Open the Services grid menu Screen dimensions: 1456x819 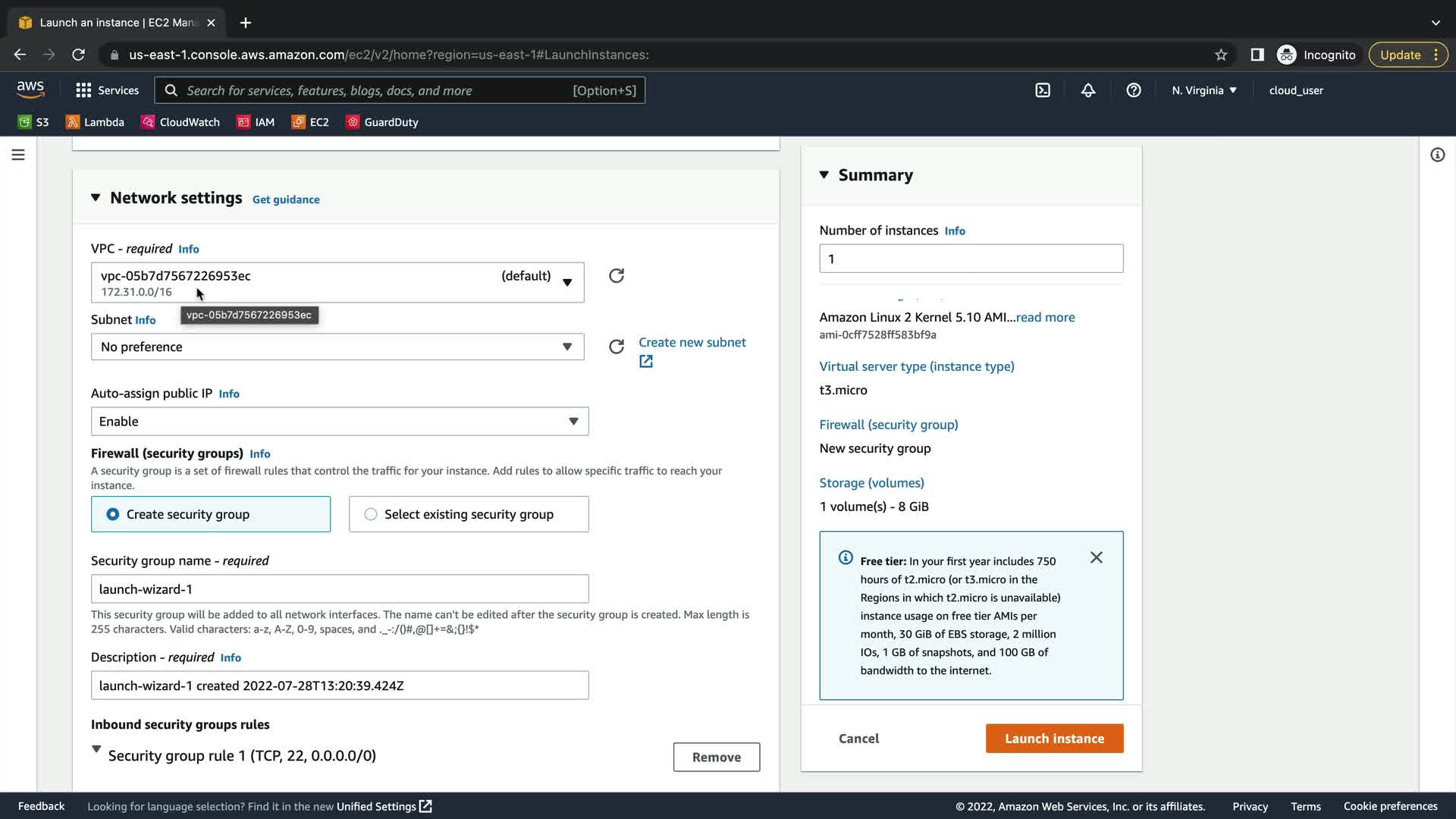click(107, 90)
